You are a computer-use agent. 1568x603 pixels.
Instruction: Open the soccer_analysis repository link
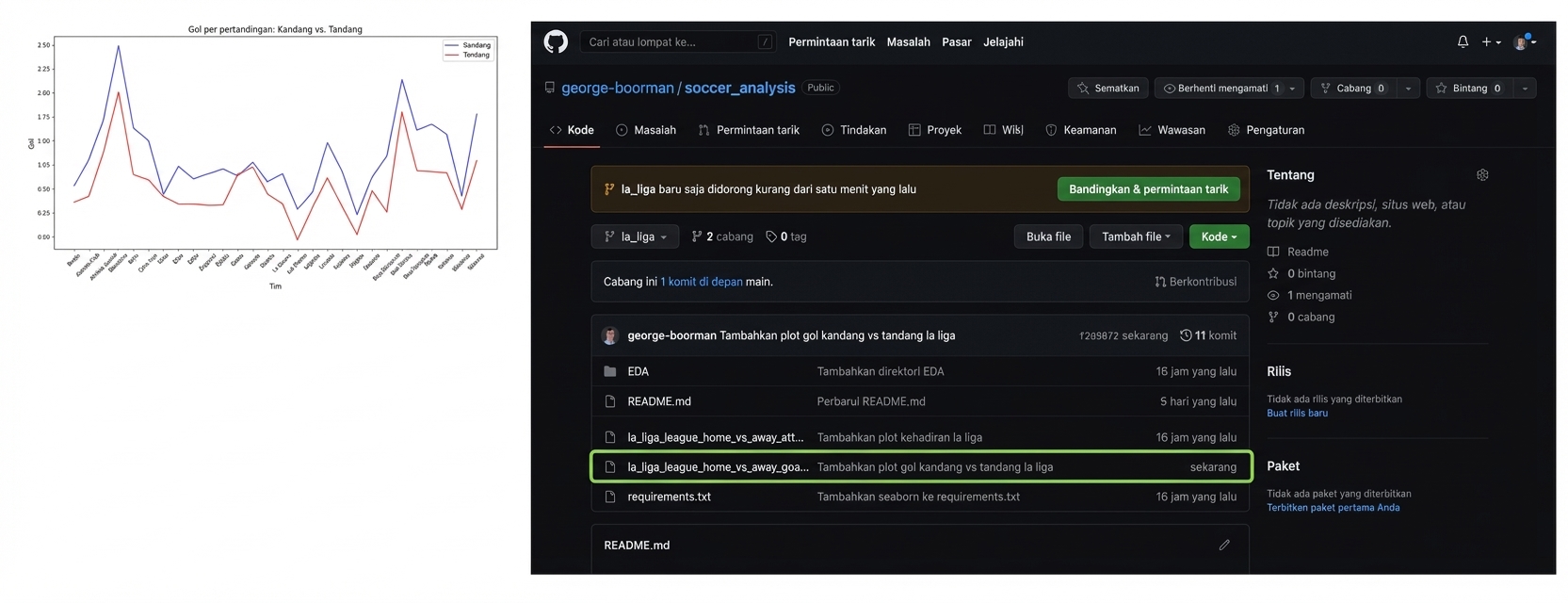739,88
